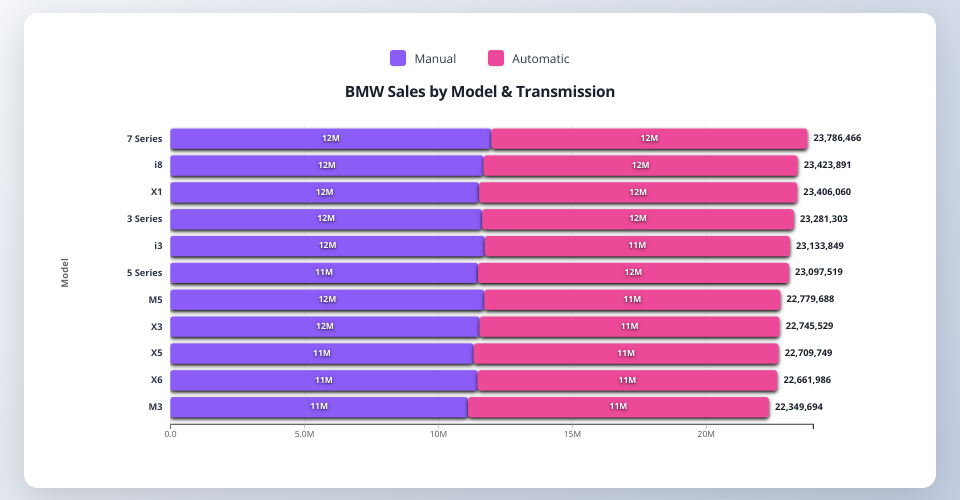Click the chart title text
The width and height of the screenshot is (960, 500).
pyautogui.click(x=480, y=92)
